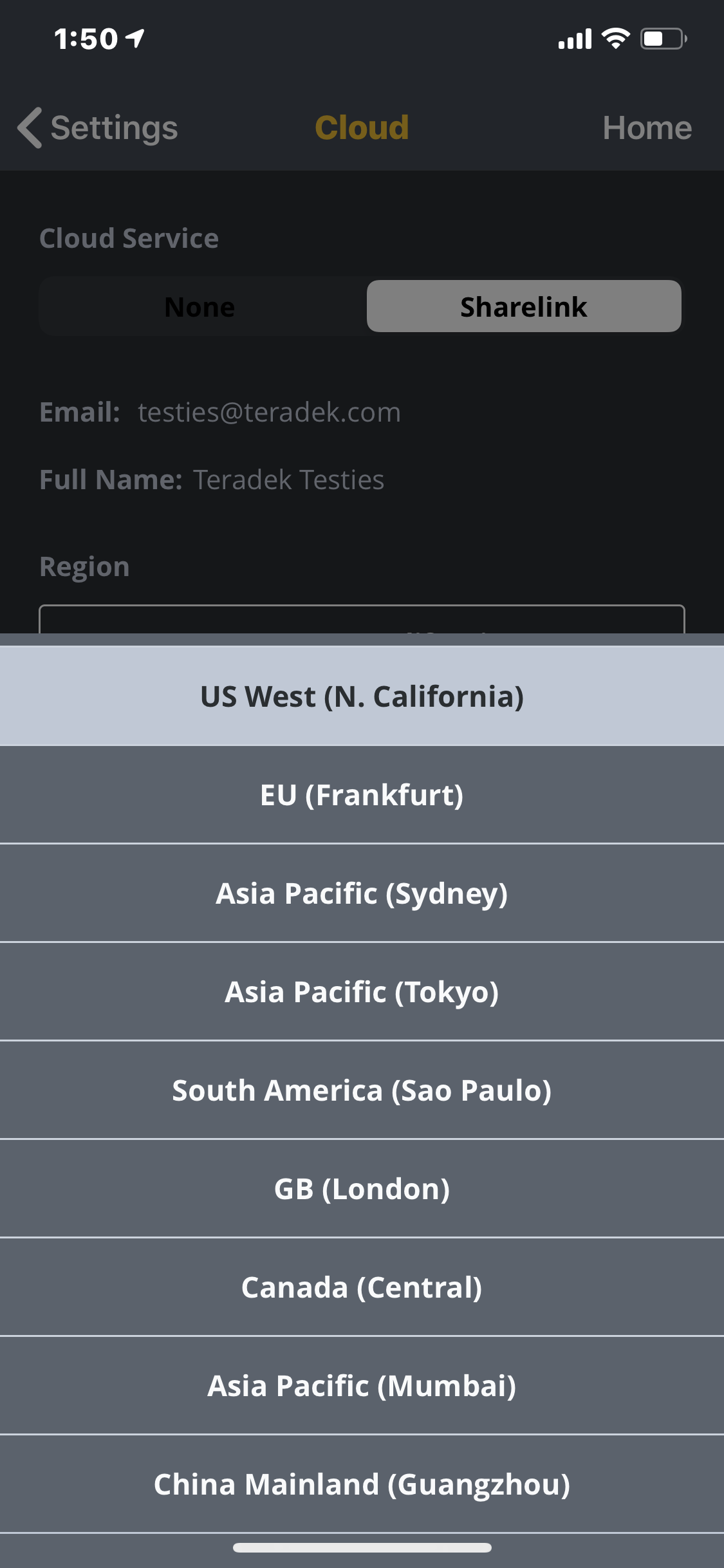This screenshot has width=724, height=1568.
Task: Tap the cellular signal bars icon
Action: [x=575, y=39]
